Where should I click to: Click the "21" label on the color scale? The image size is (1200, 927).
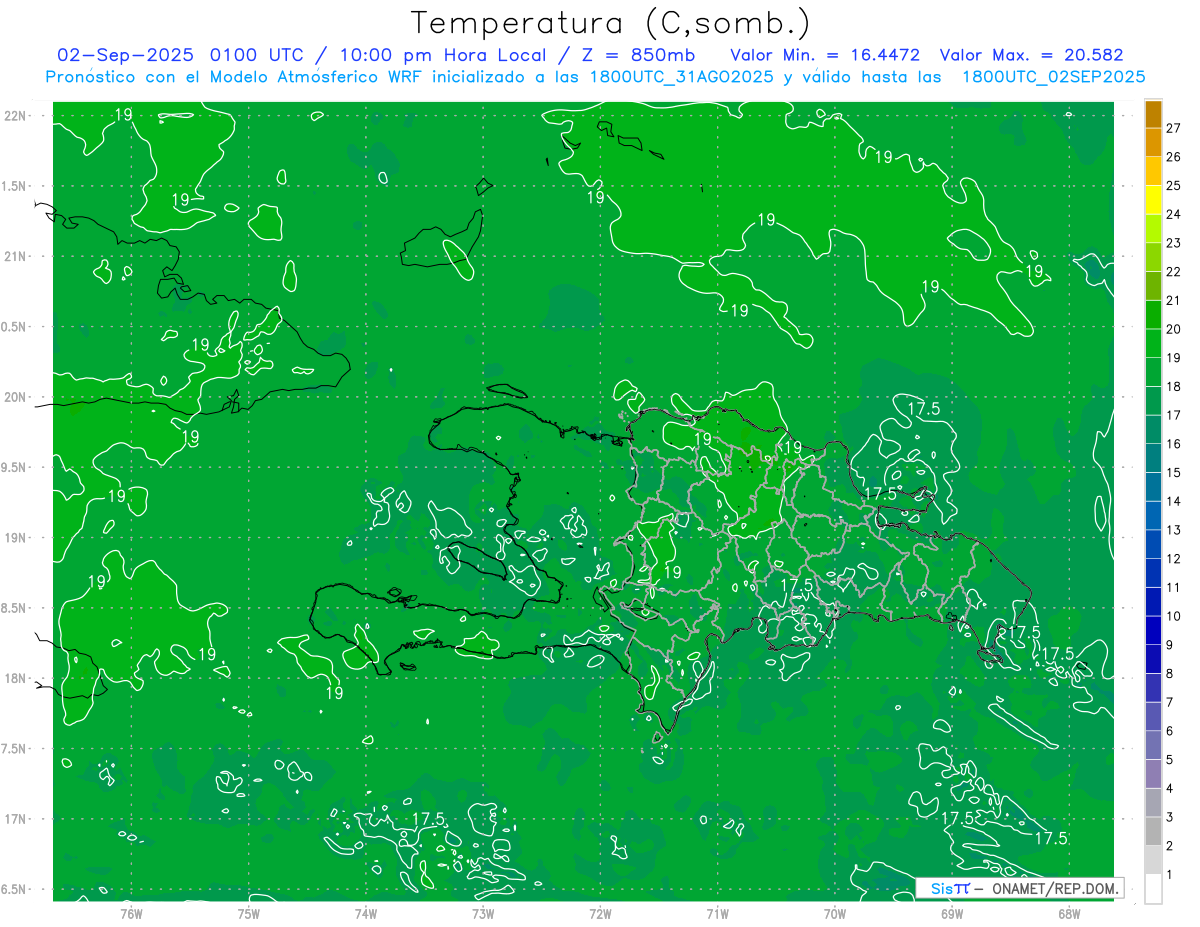tap(1174, 300)
